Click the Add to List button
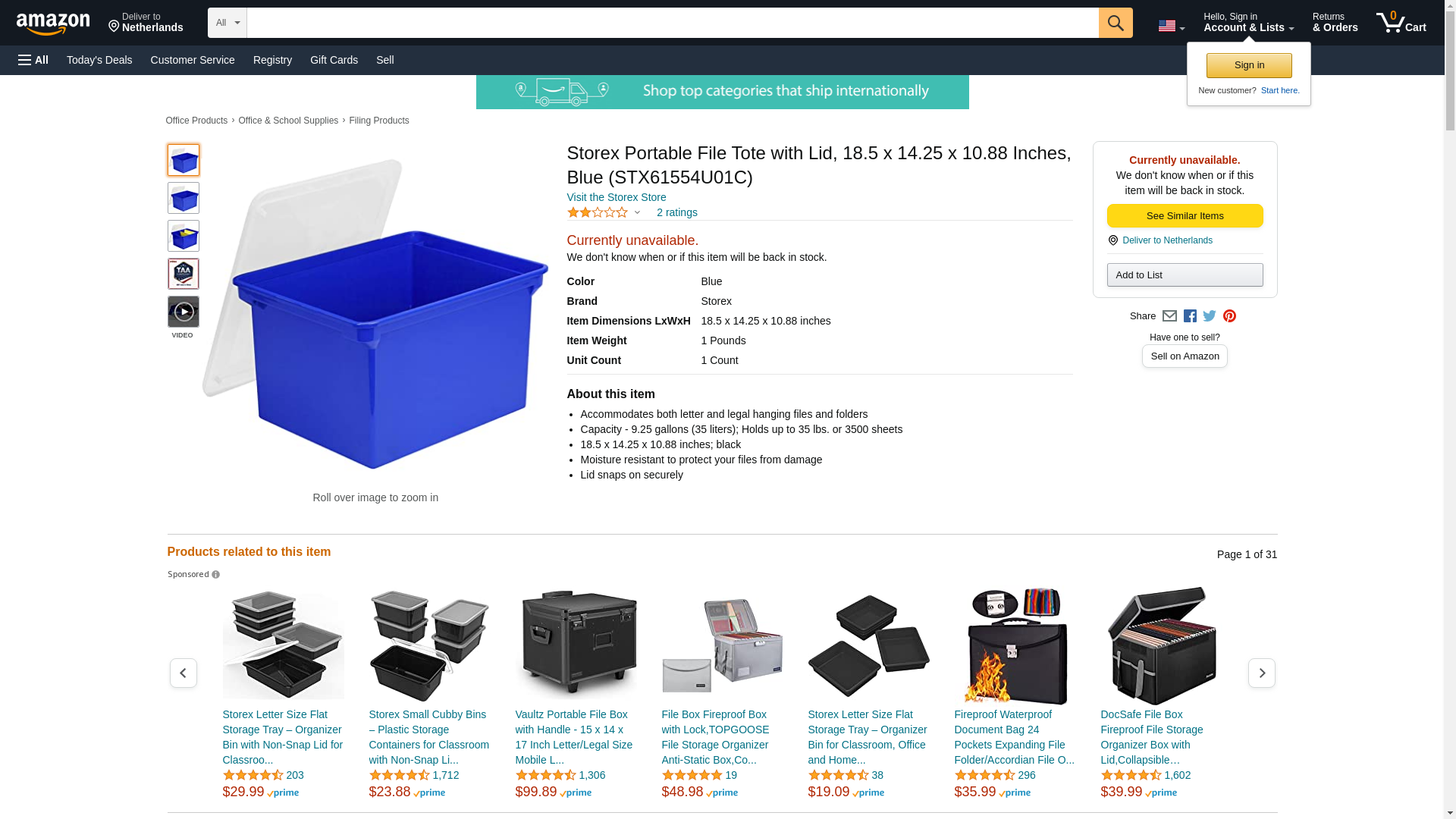Viewport: 1456px width, 819px height. (x=1185, y=275)
